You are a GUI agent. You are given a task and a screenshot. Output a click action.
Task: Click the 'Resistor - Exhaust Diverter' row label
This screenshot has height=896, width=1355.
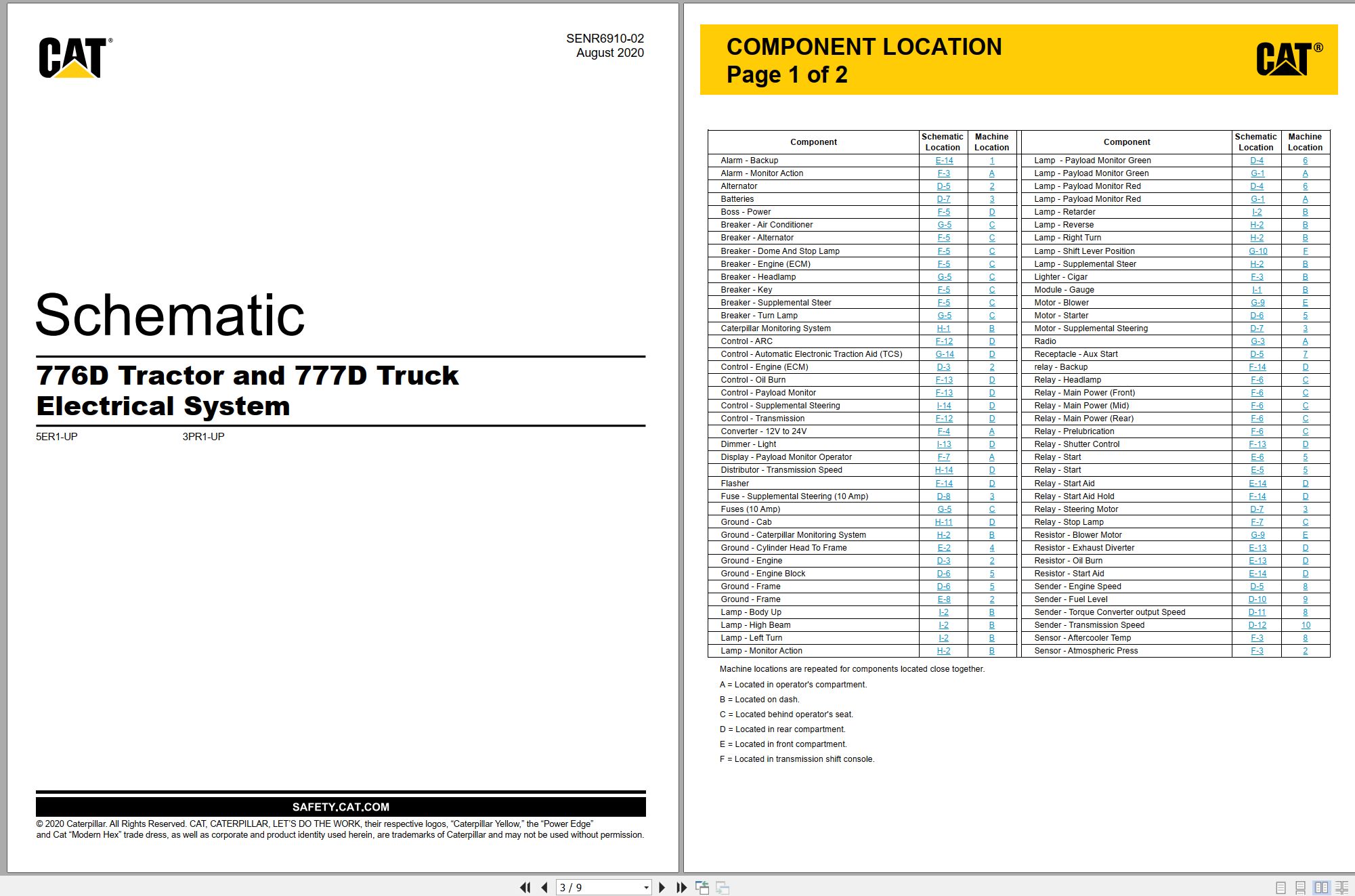[x=1084, y=548]
